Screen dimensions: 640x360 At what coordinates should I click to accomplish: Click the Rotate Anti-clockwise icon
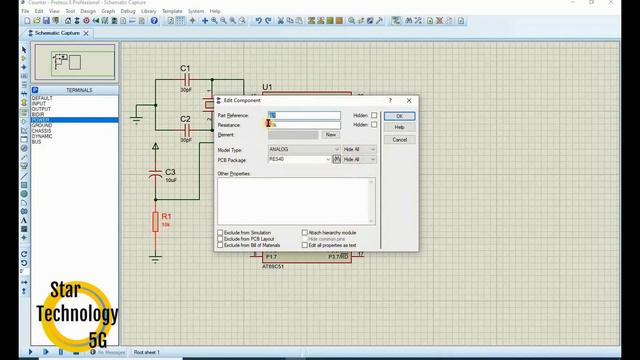click(x=24, y=263)
